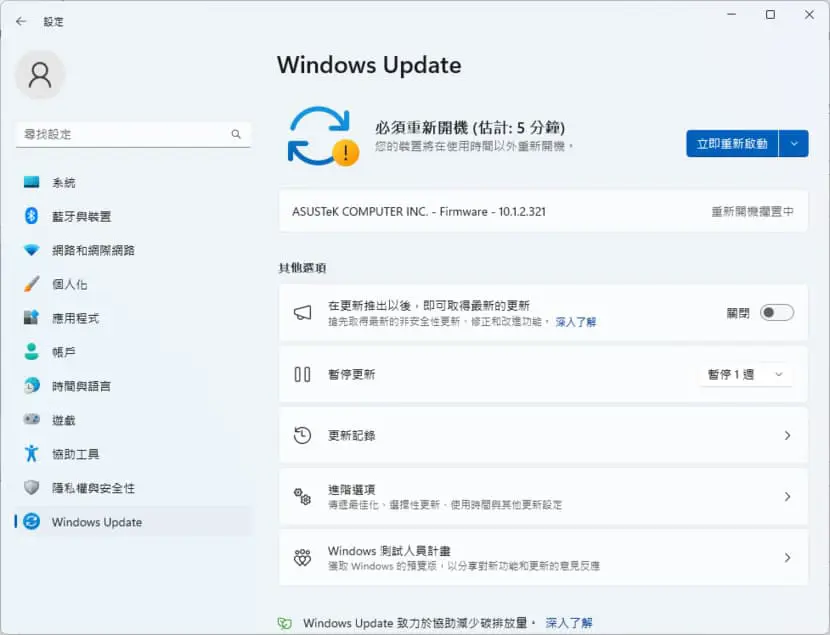The width and height of the screenshot is (830, 635).
Task: Open 更新記錄 update history row
Action: click(543, 436)
